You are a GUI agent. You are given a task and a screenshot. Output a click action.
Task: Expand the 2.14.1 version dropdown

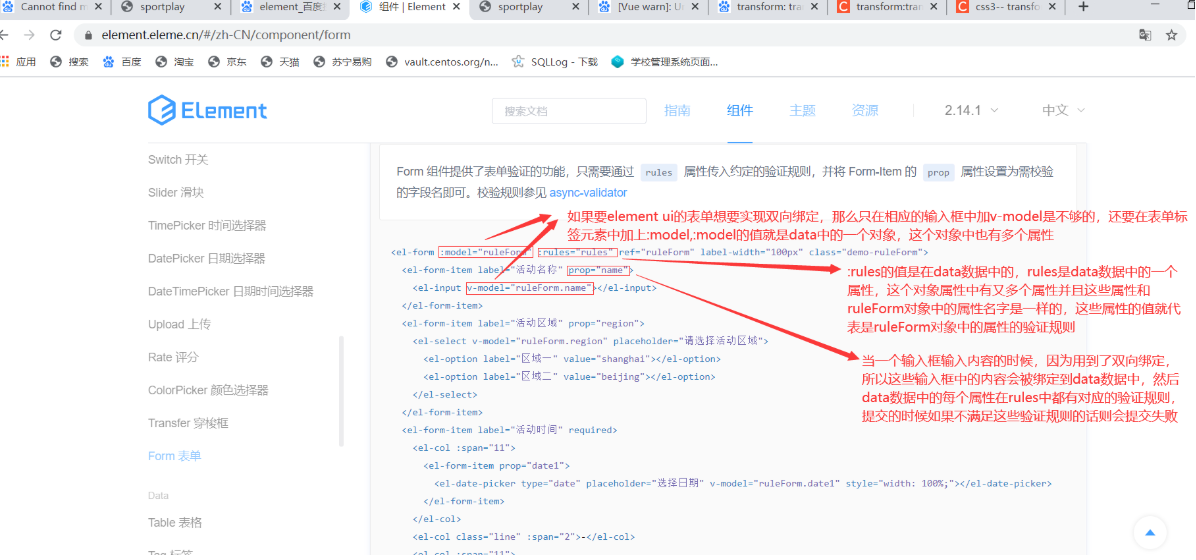[x=971, y=111]
